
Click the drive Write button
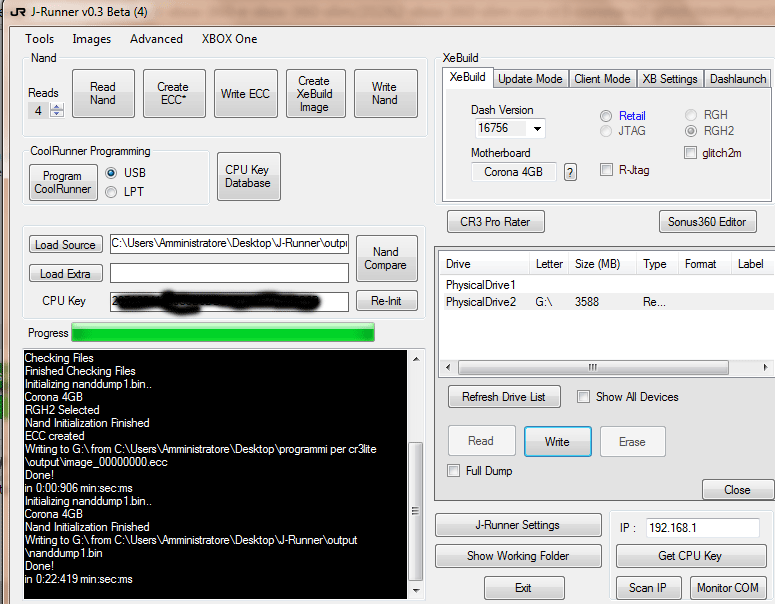point(558,441)
